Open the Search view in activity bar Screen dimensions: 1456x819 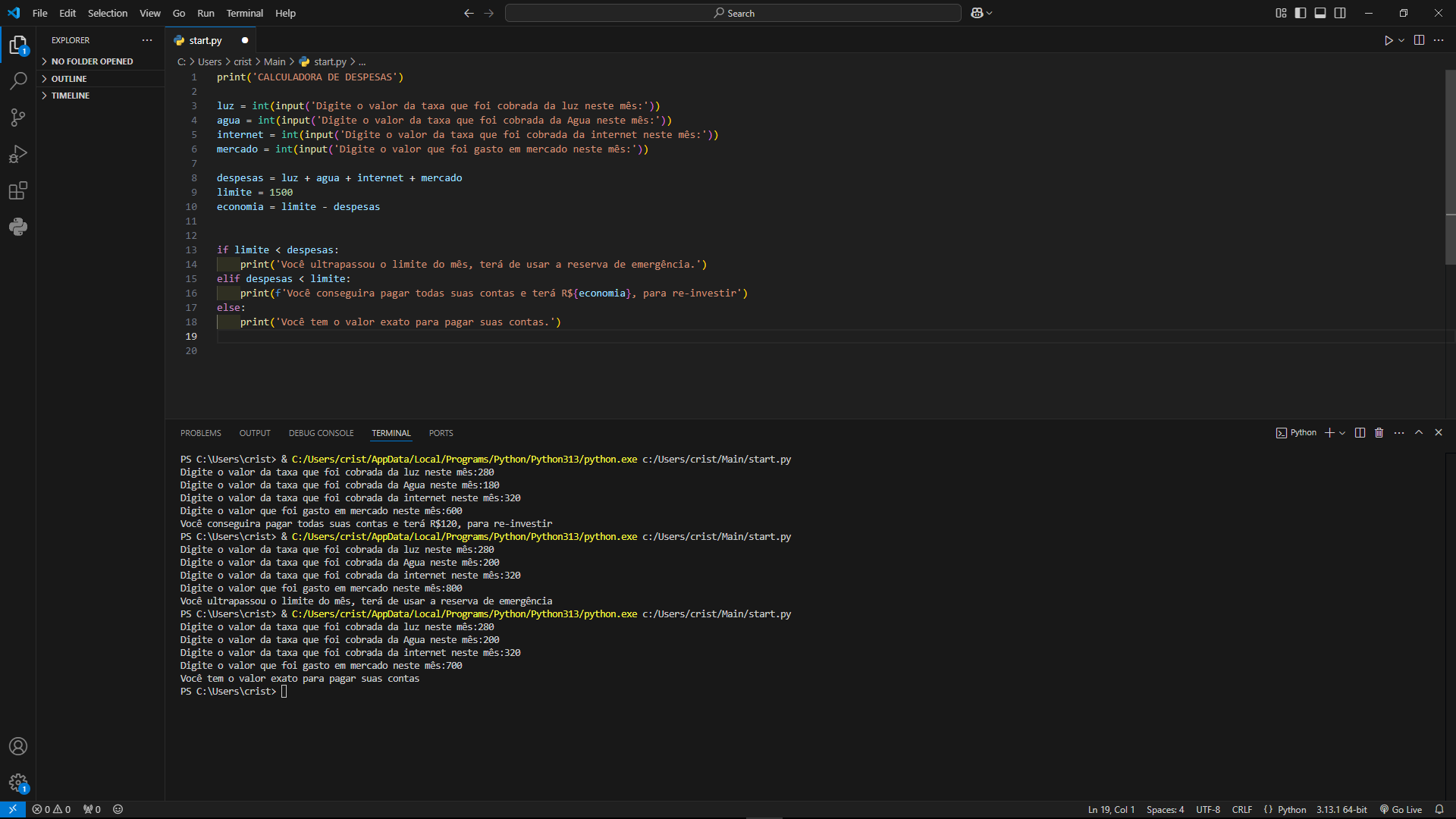[x=18, y=80]
